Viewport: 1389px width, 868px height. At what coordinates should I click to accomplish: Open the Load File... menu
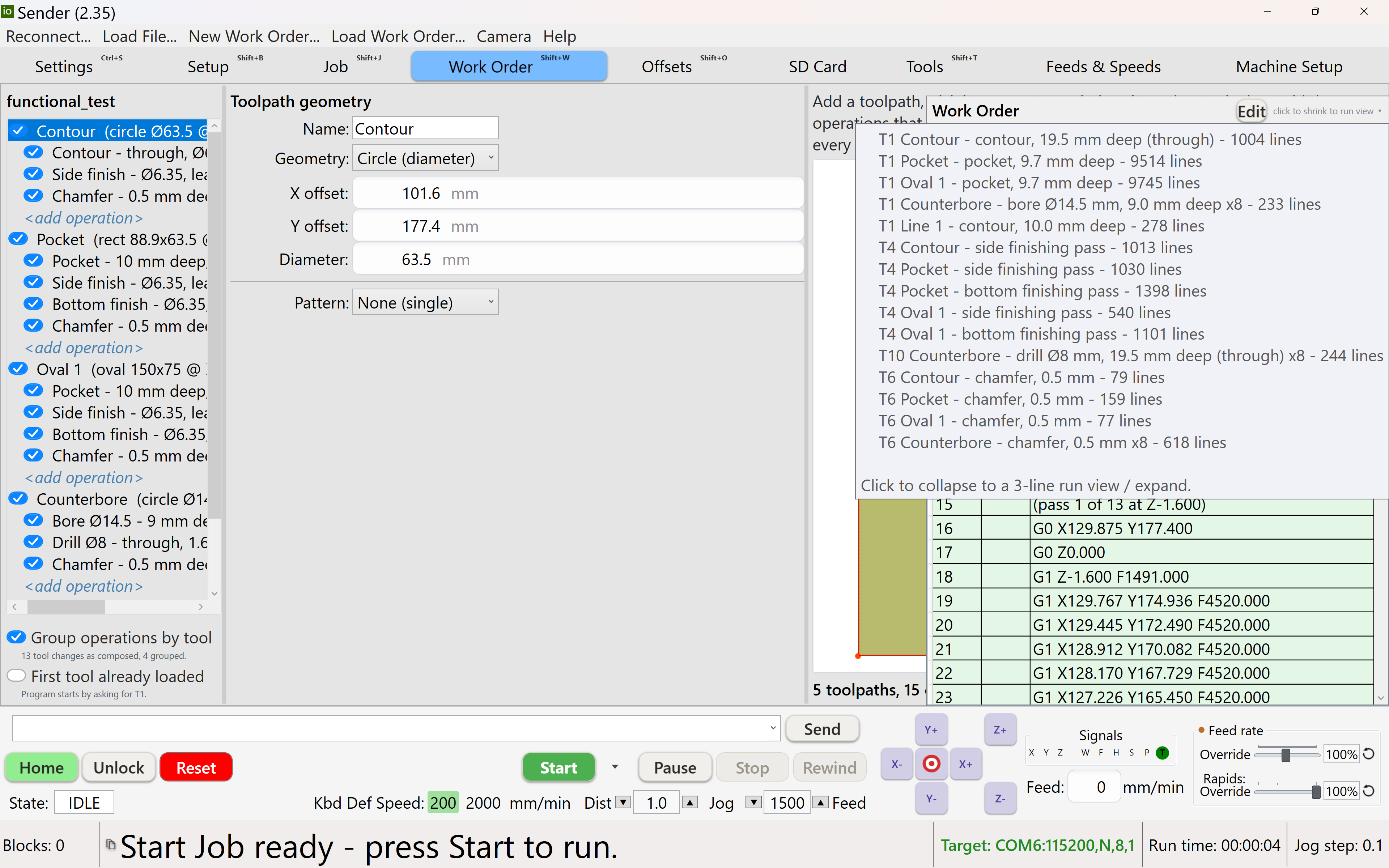[x=140, y=36]
